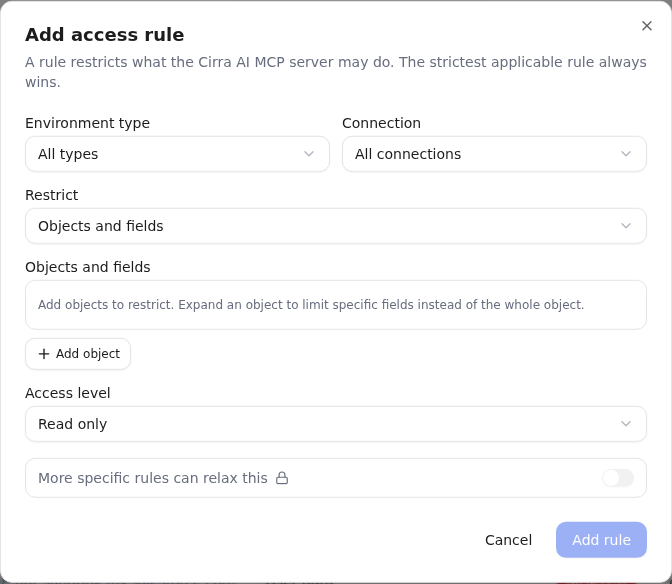Viewport: 672px width, 584px height.
Task: Toggle the More specific rules switch
Action: click(x=618, y=478)
